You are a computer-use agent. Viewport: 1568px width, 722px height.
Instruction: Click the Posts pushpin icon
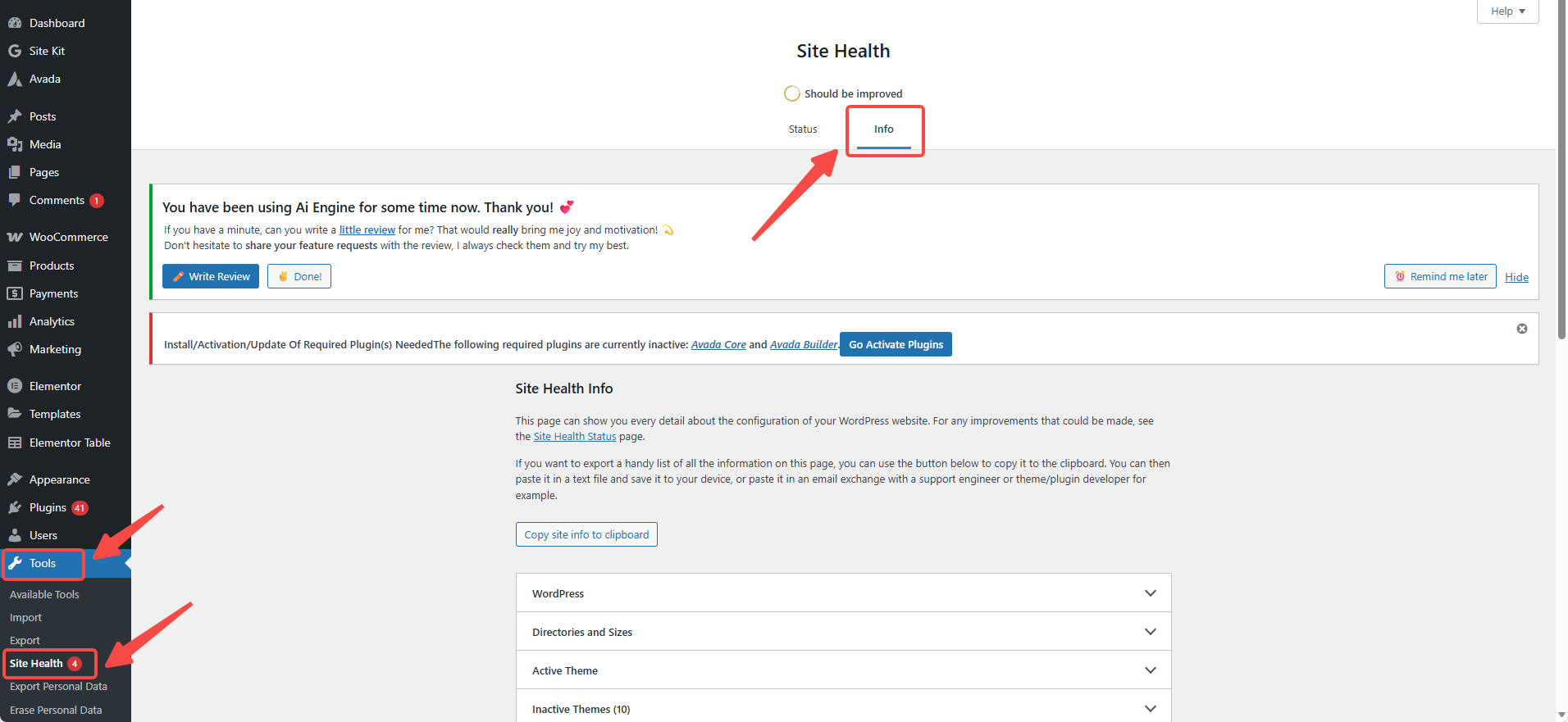(x=15, y=116)
